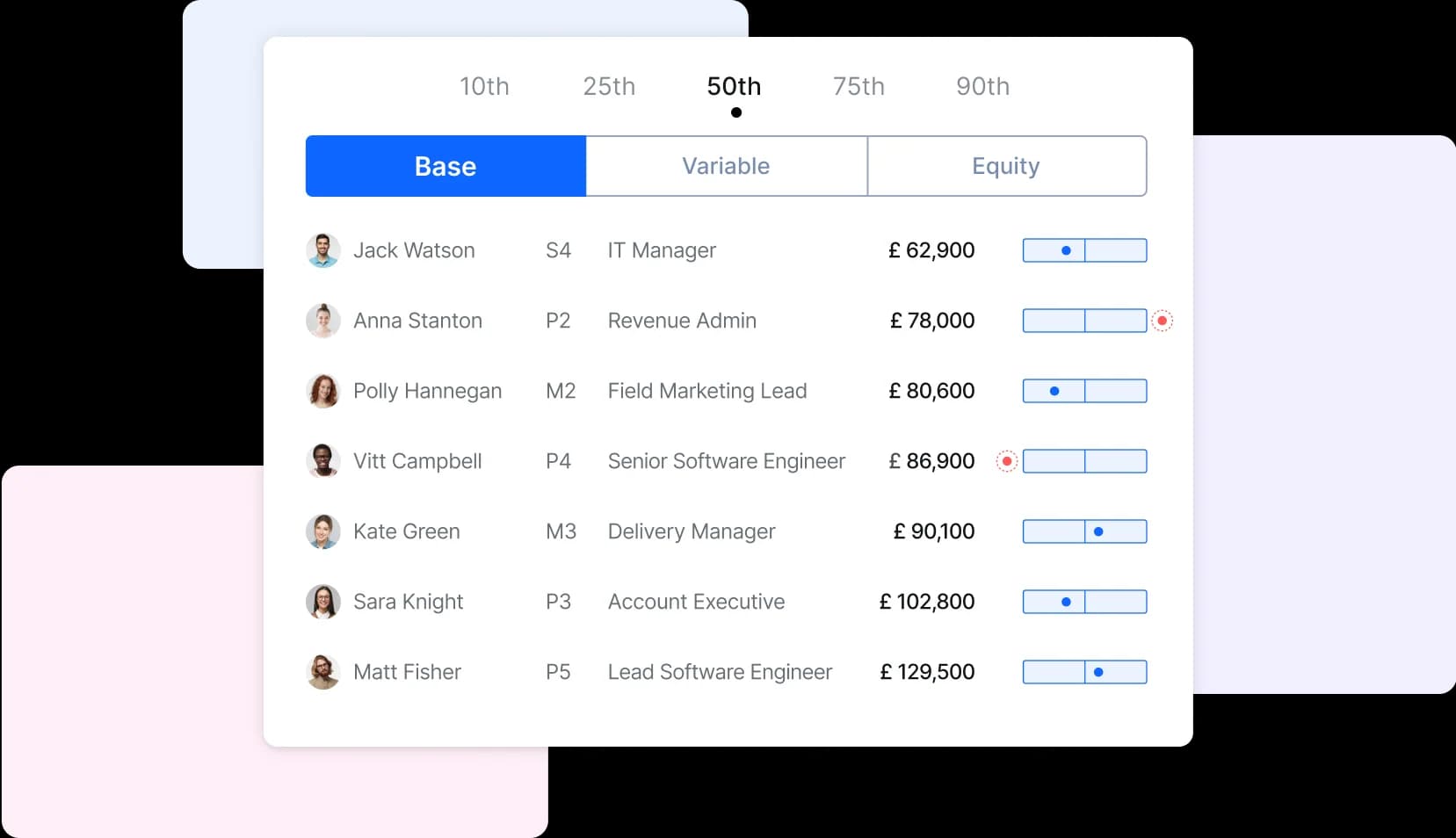Click Kate Green's profile avatar

click(x=323, y=531)
